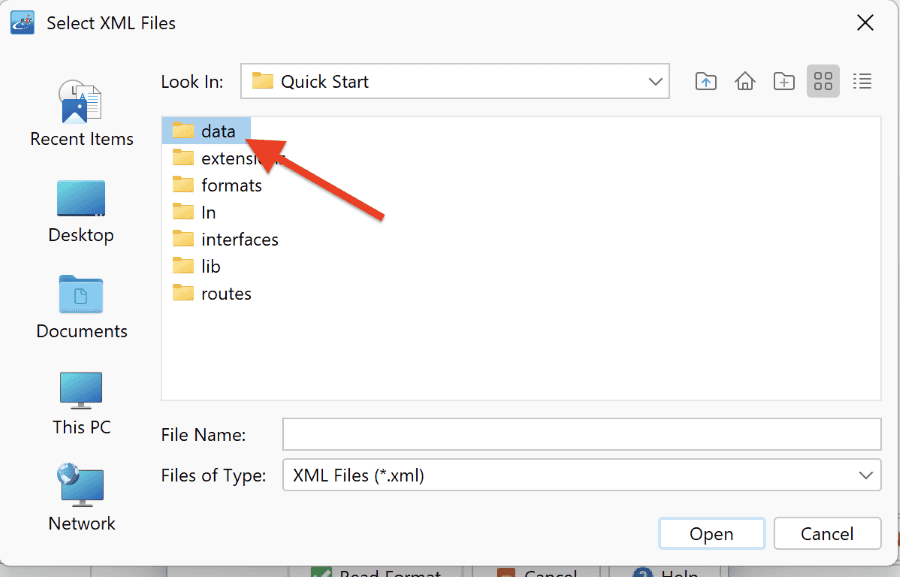Screen dimensions: 900x577
Task: Expand the Look In dropdown
Action: coord(655,82)
